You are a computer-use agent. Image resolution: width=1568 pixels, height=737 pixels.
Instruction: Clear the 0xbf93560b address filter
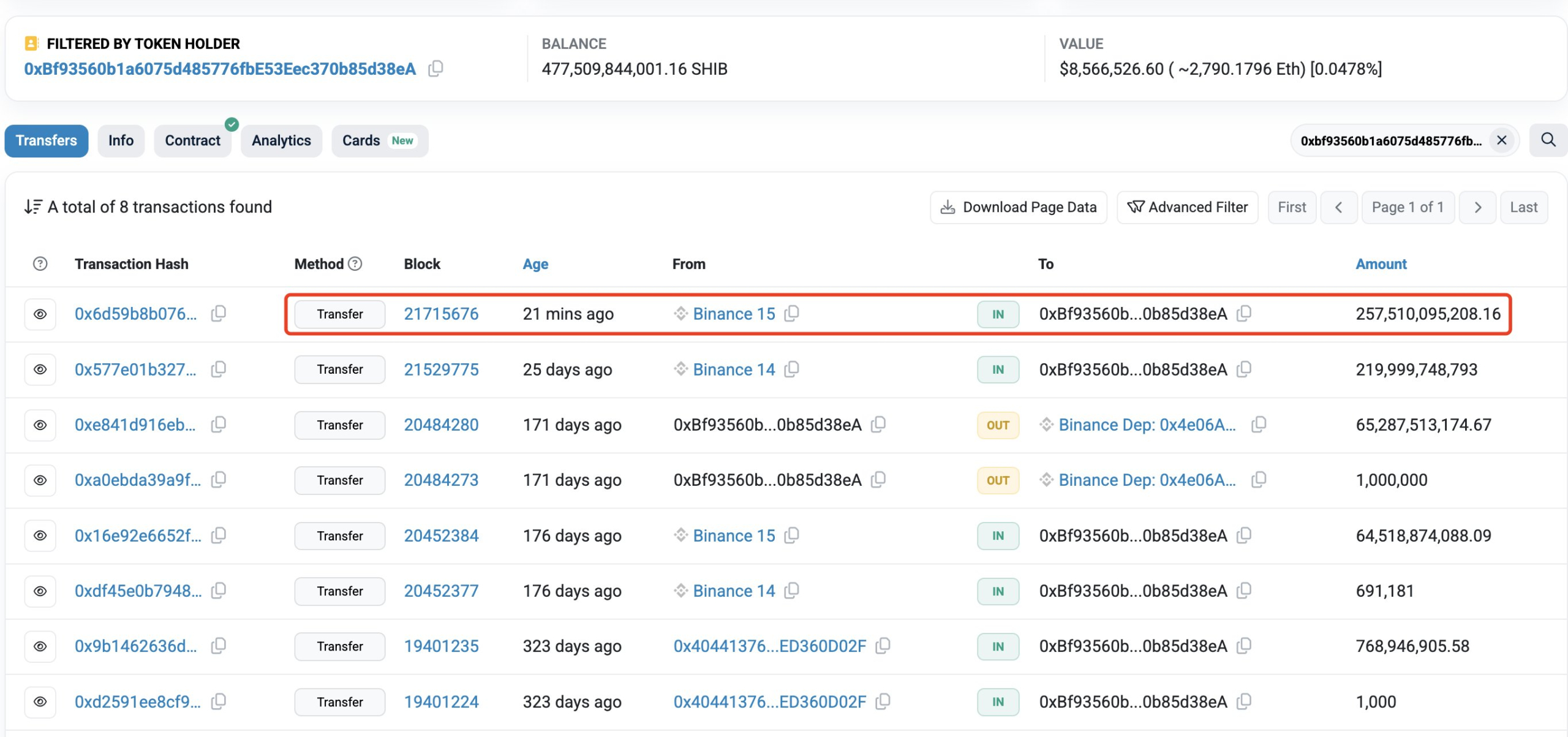tap(1501, 140)
